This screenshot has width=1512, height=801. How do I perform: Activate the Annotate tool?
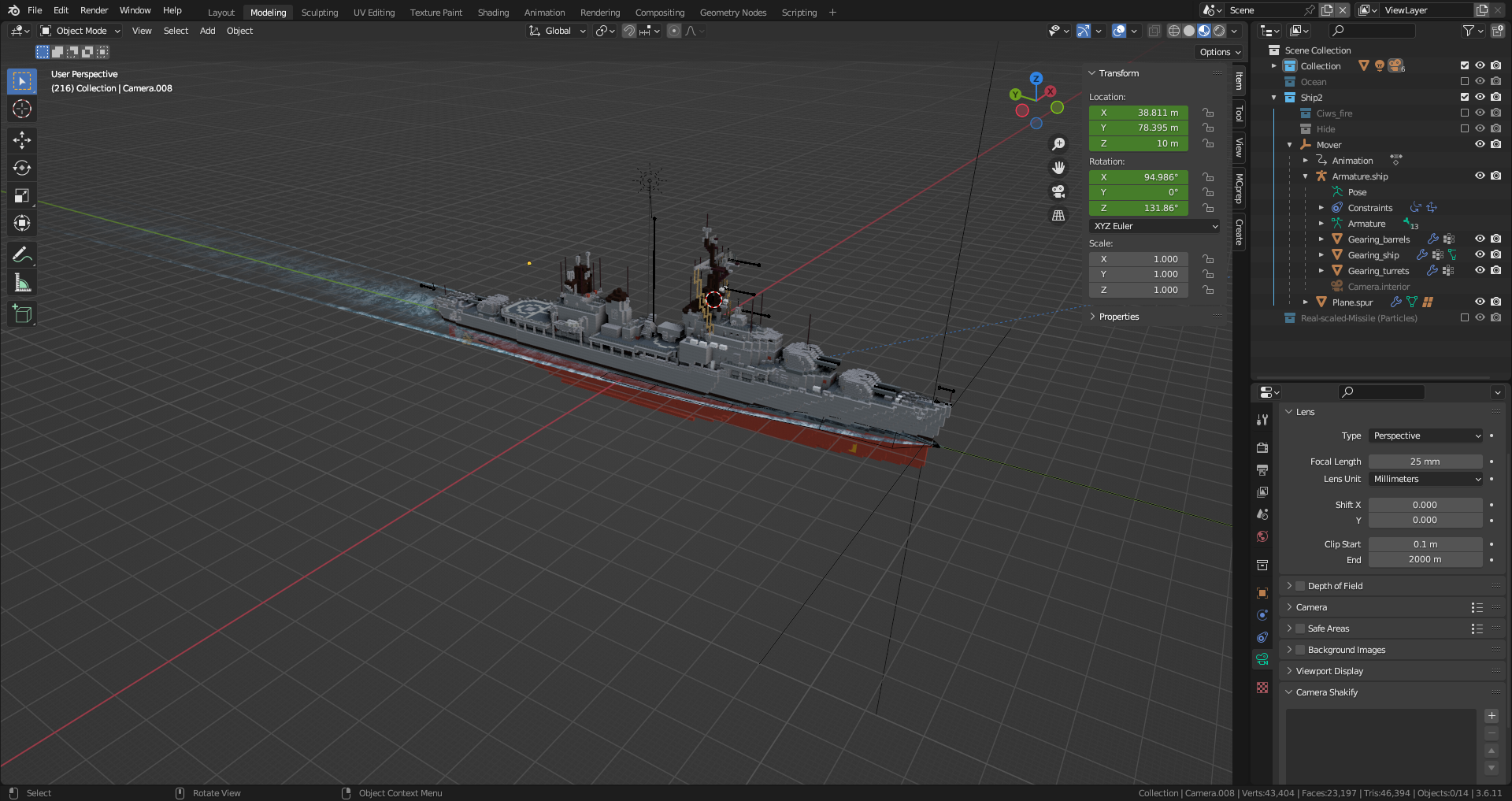coord(22,254)
